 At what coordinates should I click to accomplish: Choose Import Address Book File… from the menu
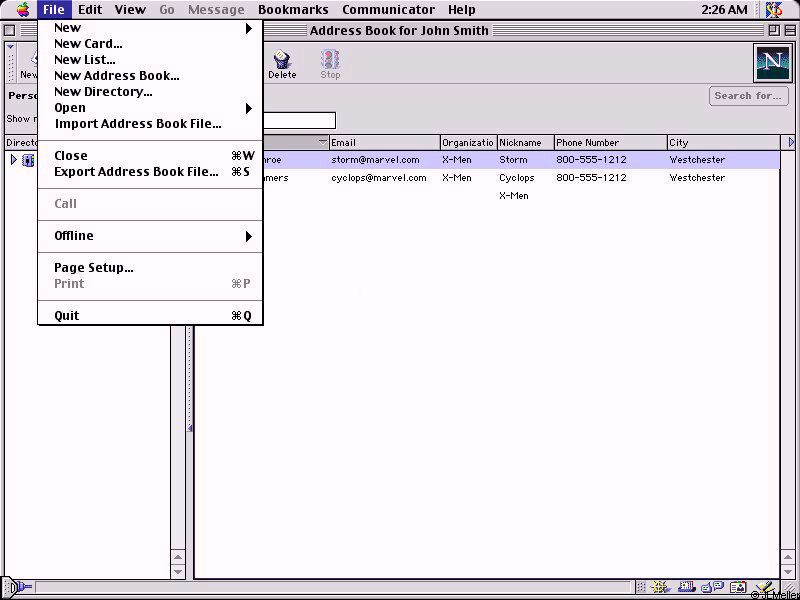coord(138,124)
